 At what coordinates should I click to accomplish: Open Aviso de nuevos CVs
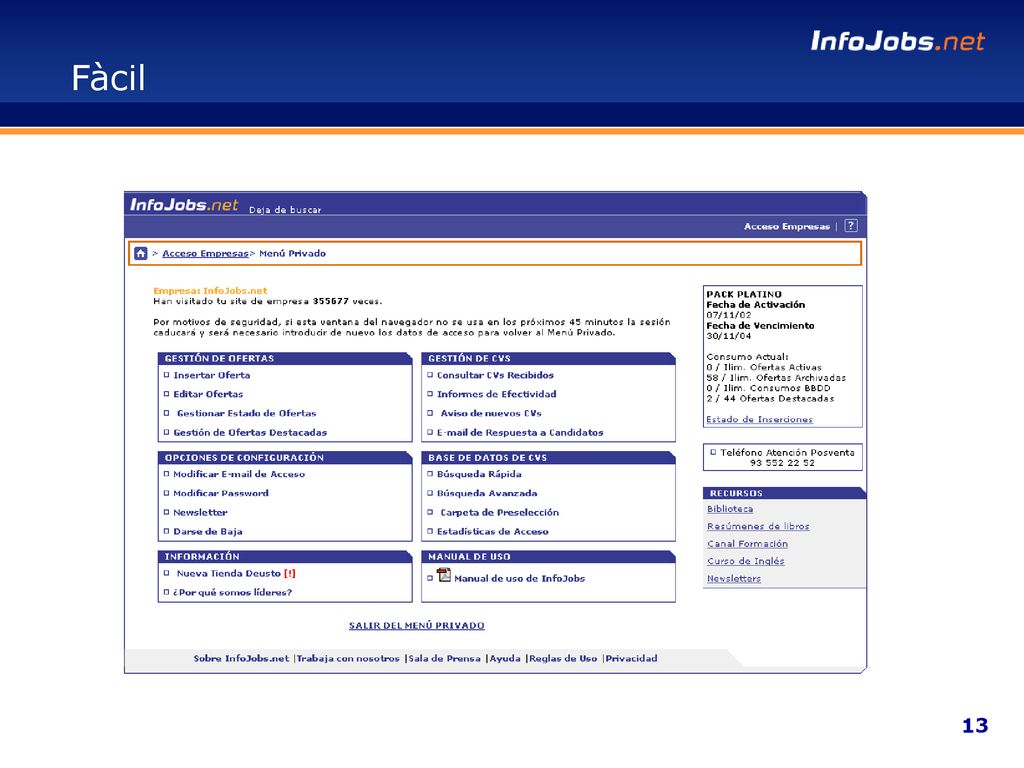click(x=490, y=413)
